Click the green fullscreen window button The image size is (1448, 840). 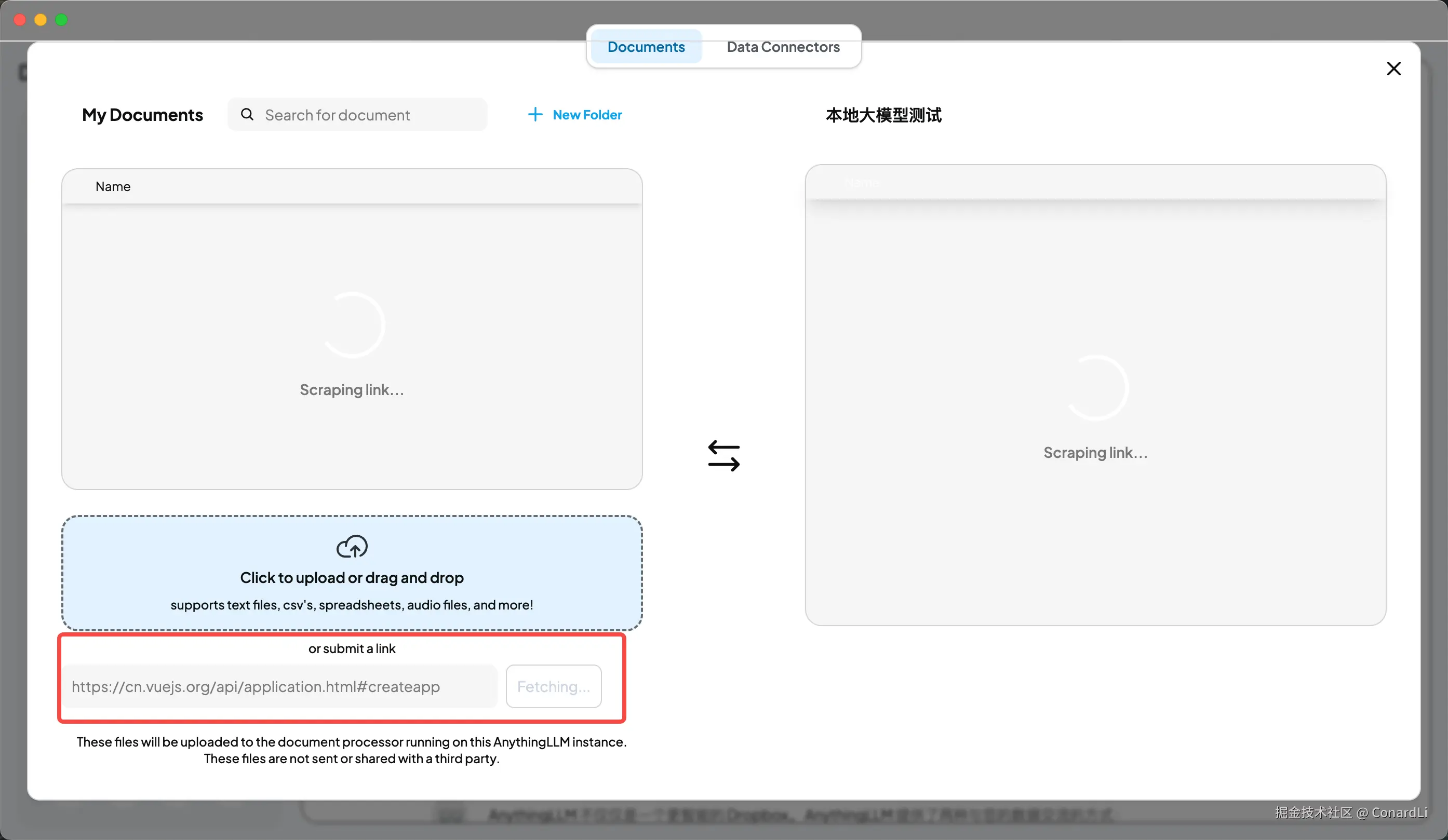(61, 20)
